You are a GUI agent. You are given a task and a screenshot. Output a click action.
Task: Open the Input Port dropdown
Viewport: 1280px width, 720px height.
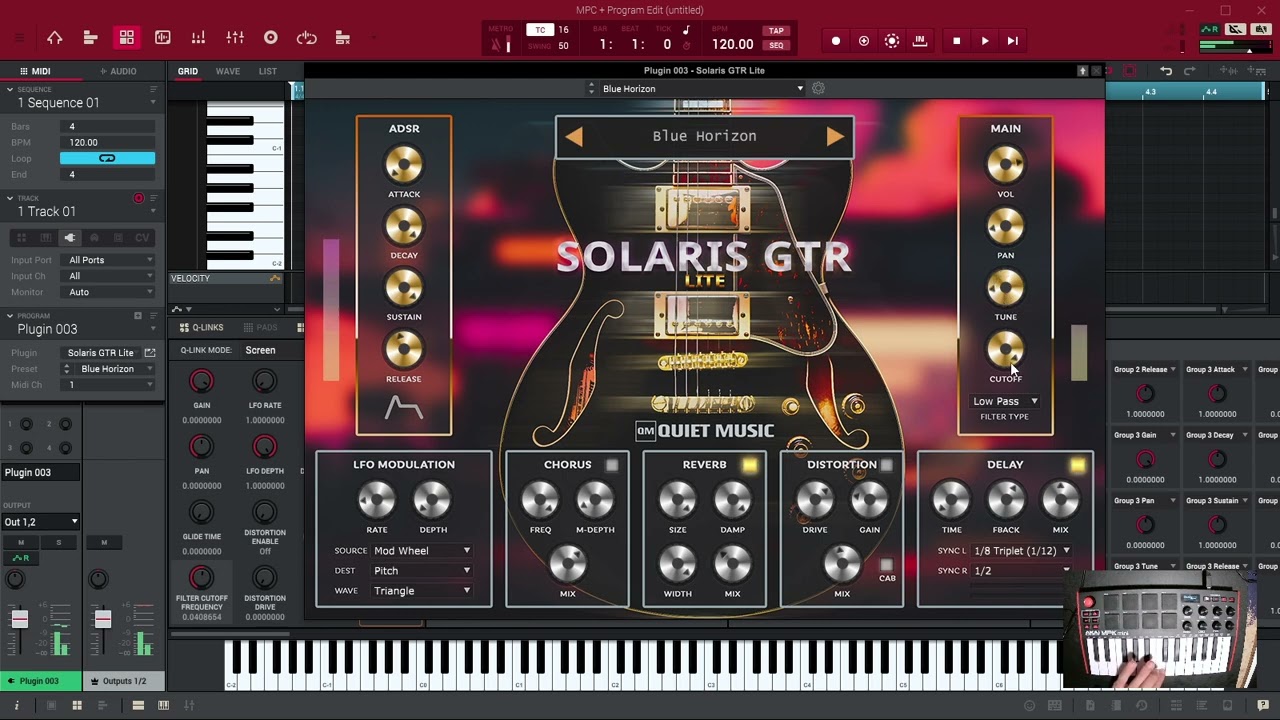pyautogui.click(x=107, y=260)
